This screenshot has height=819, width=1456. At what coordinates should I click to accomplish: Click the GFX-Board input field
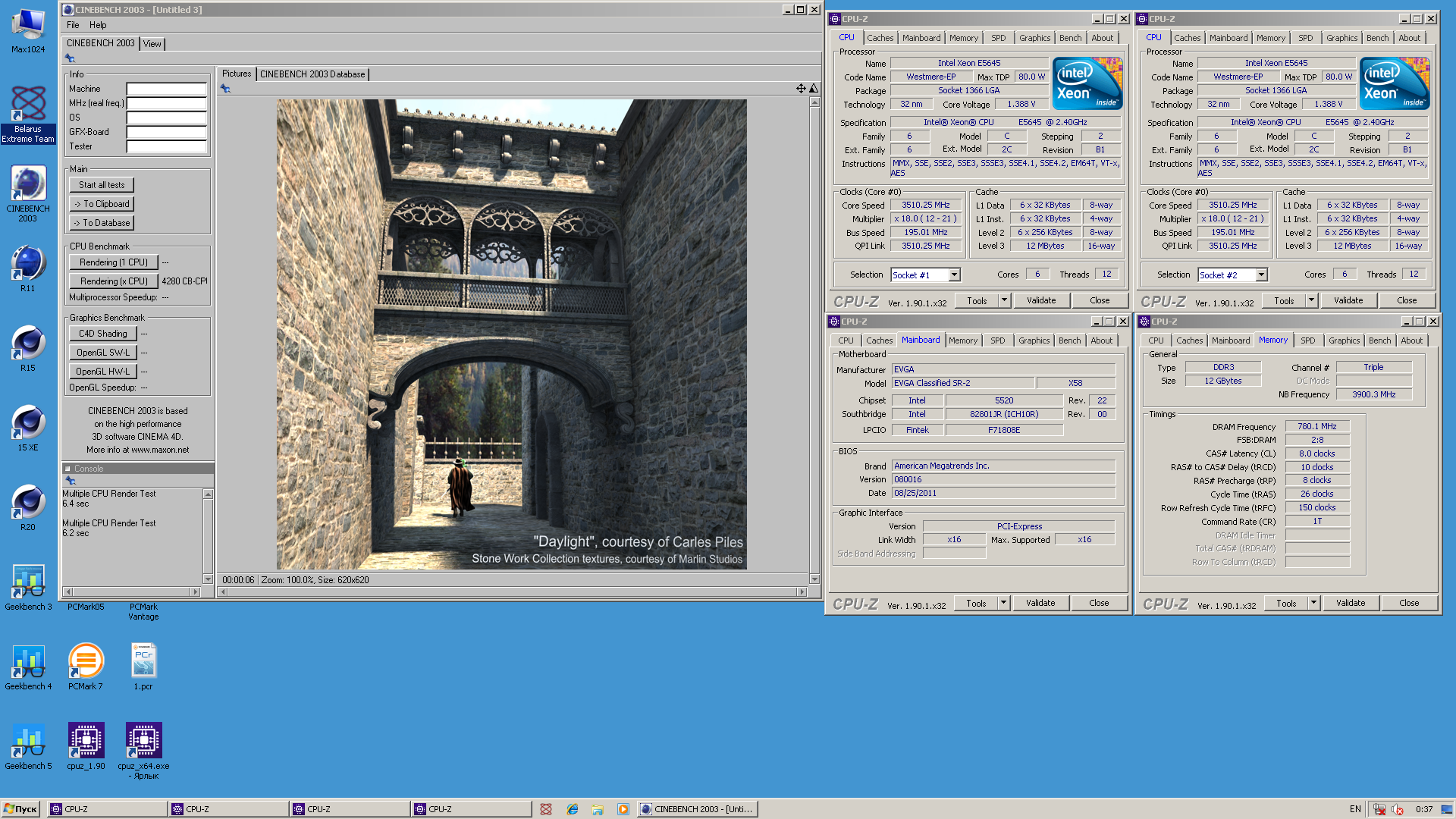(x=167, y=132)
